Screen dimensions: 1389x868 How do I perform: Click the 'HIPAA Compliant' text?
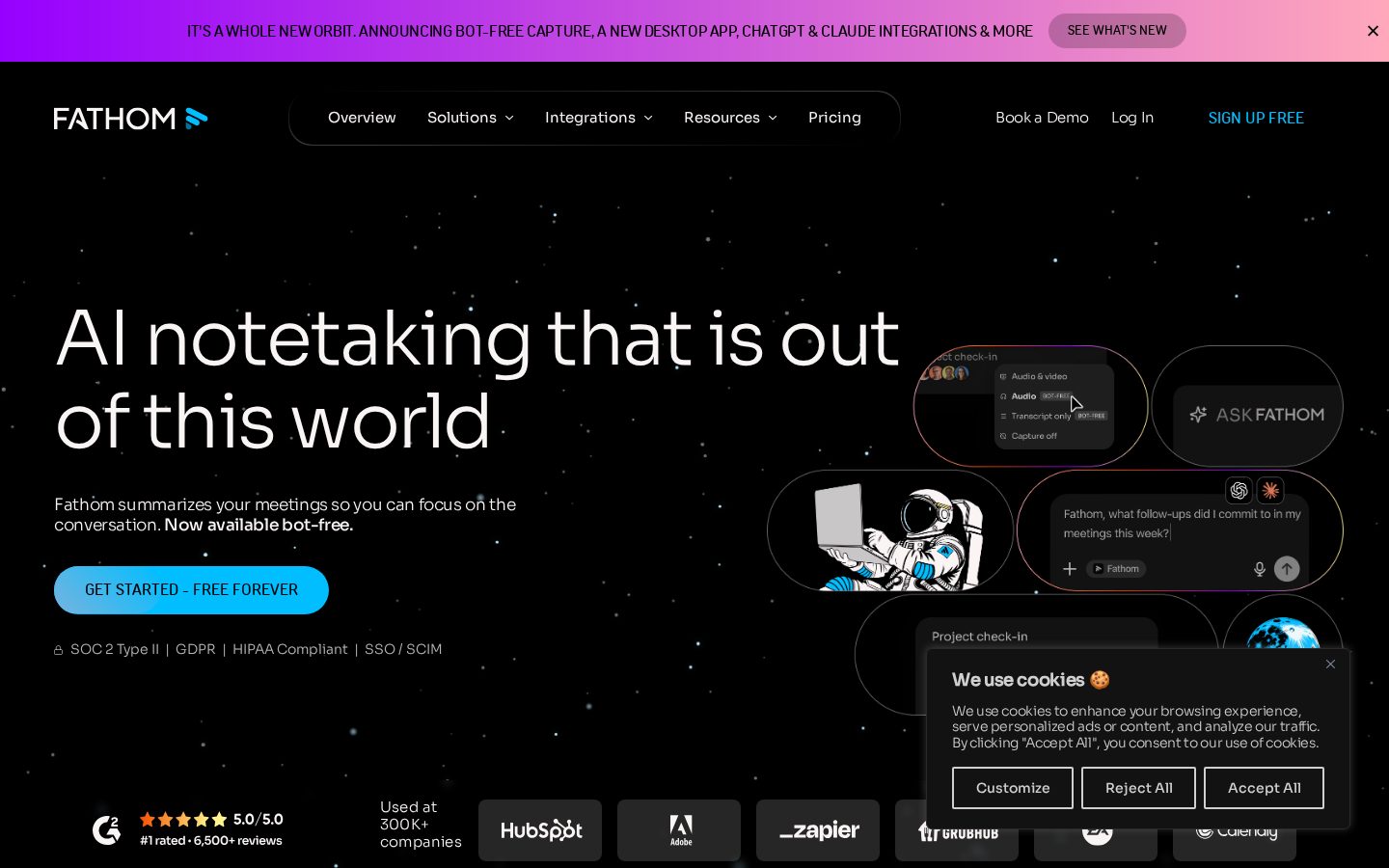pyautogui.click(x=289, y=650)
